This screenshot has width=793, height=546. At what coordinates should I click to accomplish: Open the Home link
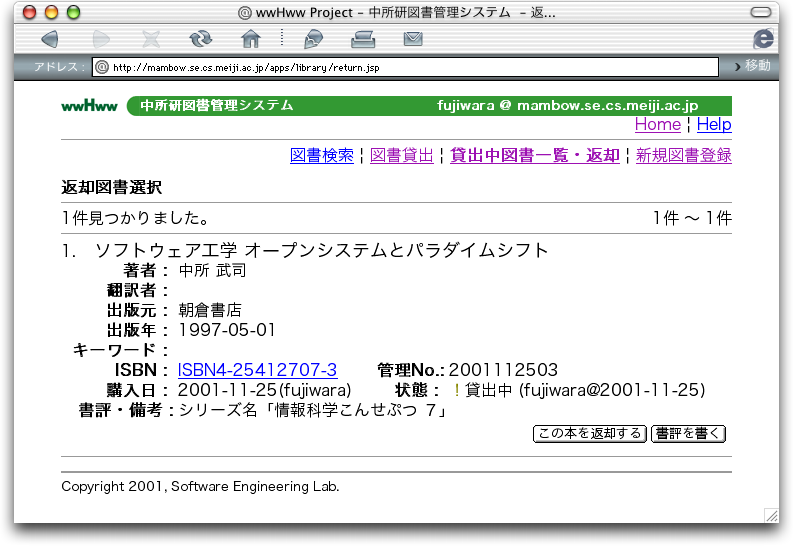657,124
